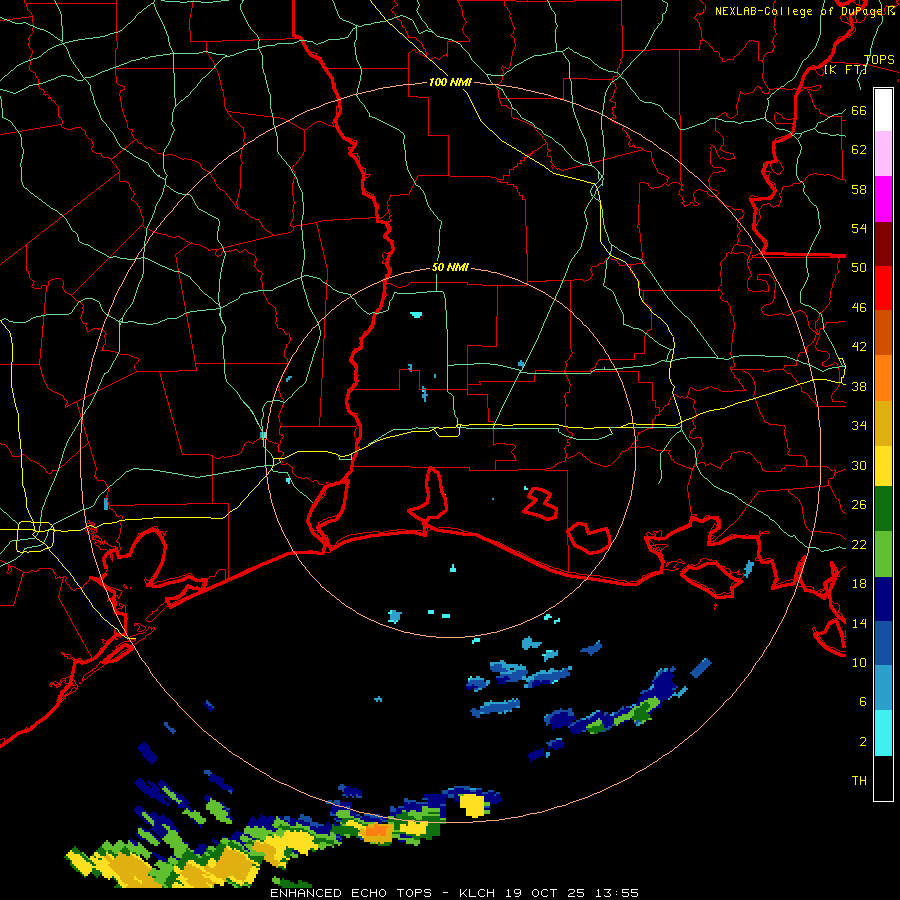Click the '30' legend value
This screenshot has width=900, height=900.
(x=859, y=465)
